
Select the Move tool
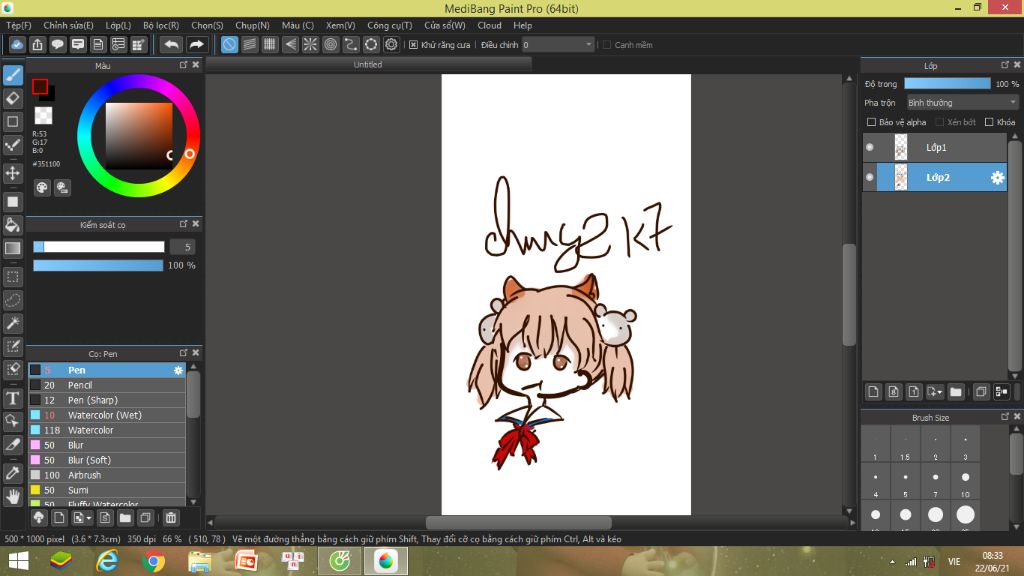[x=13, y=173]
